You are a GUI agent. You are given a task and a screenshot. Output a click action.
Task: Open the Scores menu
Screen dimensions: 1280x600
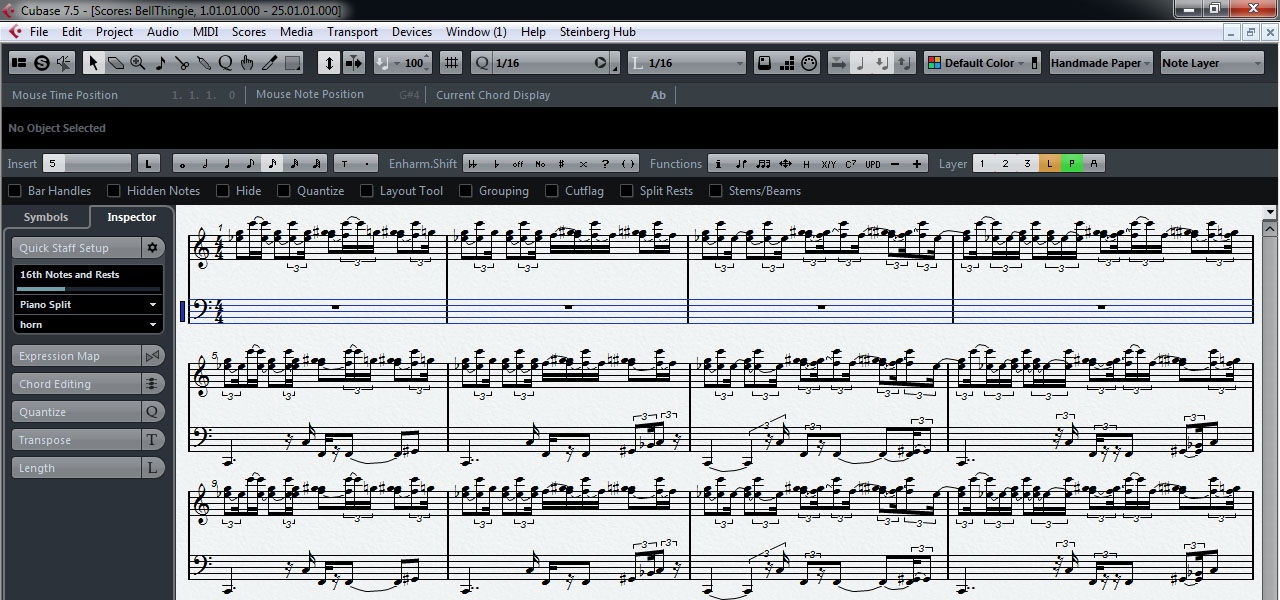click(x=249, y=32)
